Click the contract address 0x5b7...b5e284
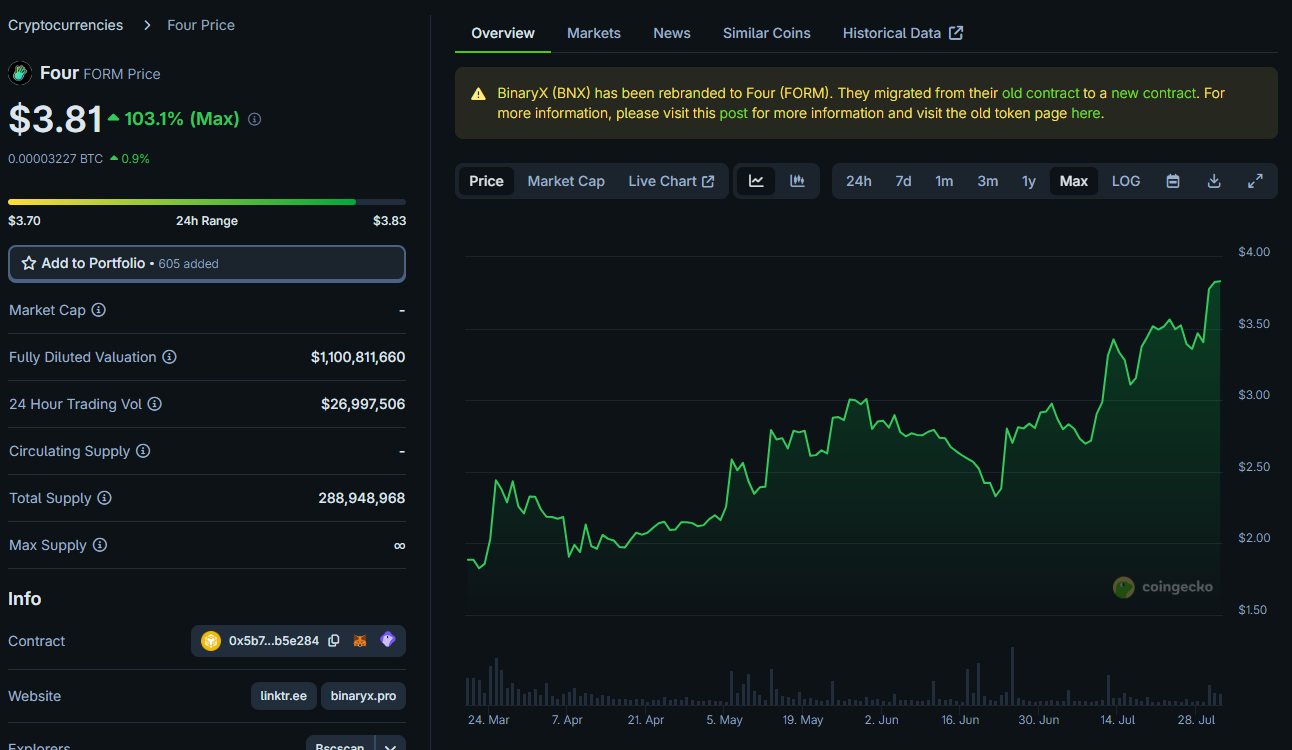This screenshot has height=750, width=1292. tap(274, 641)
